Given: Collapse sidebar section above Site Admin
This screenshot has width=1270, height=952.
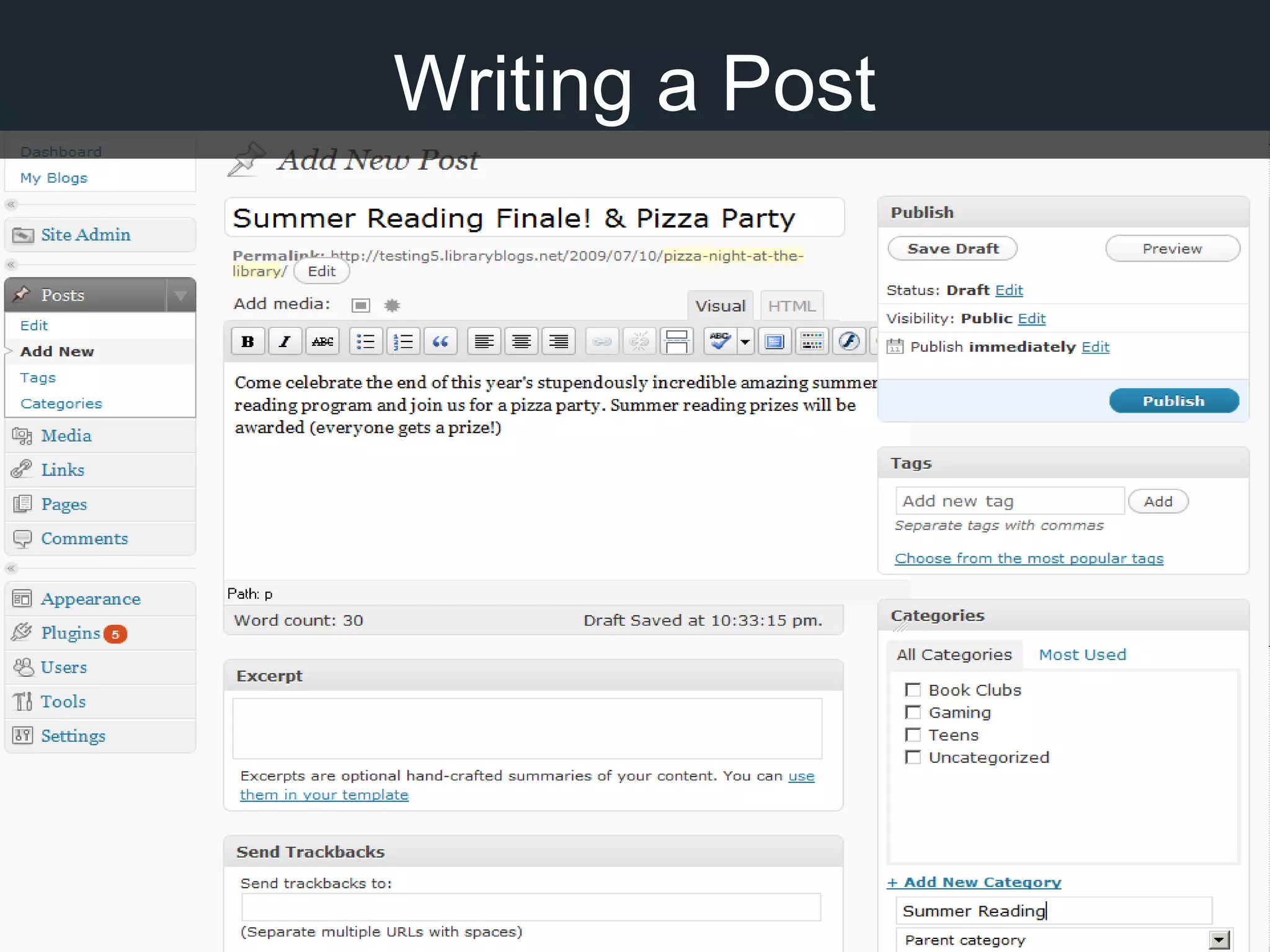Looking at the screenshot, I should pyautogui.click(x=11, y=205).
